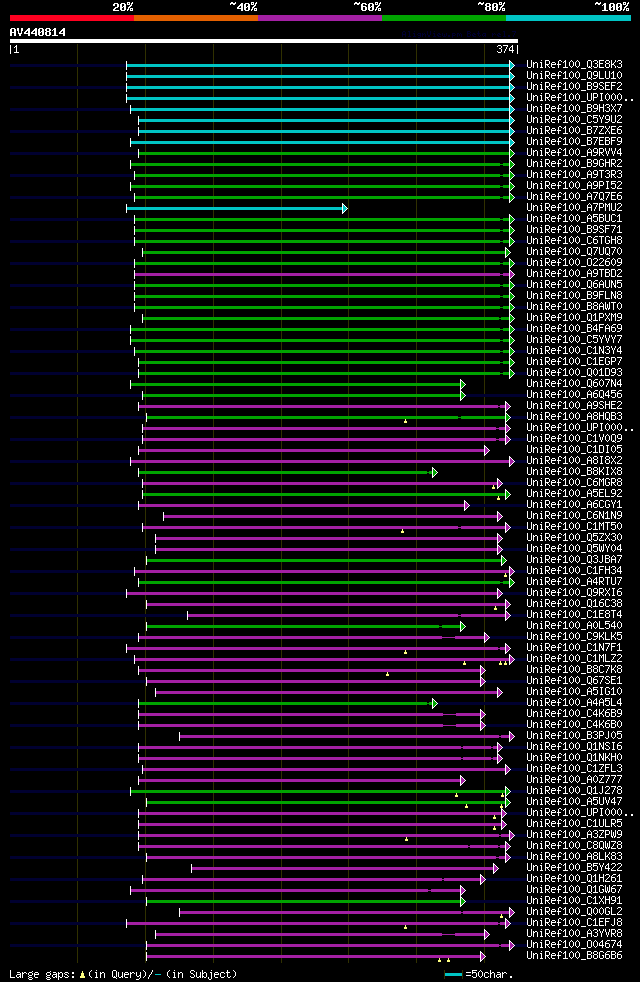The height and width of the screenshot is (982, 640).
Task: Open hit UniRef100_B7ZXE6
Action: (x=574, y=131)
